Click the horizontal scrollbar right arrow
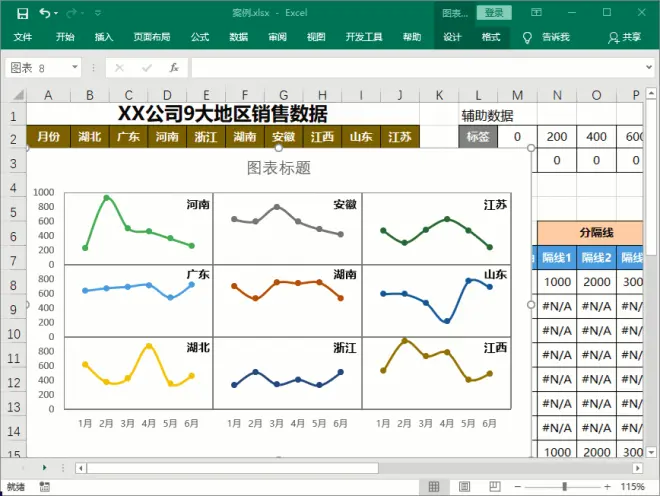 [638, 468]
